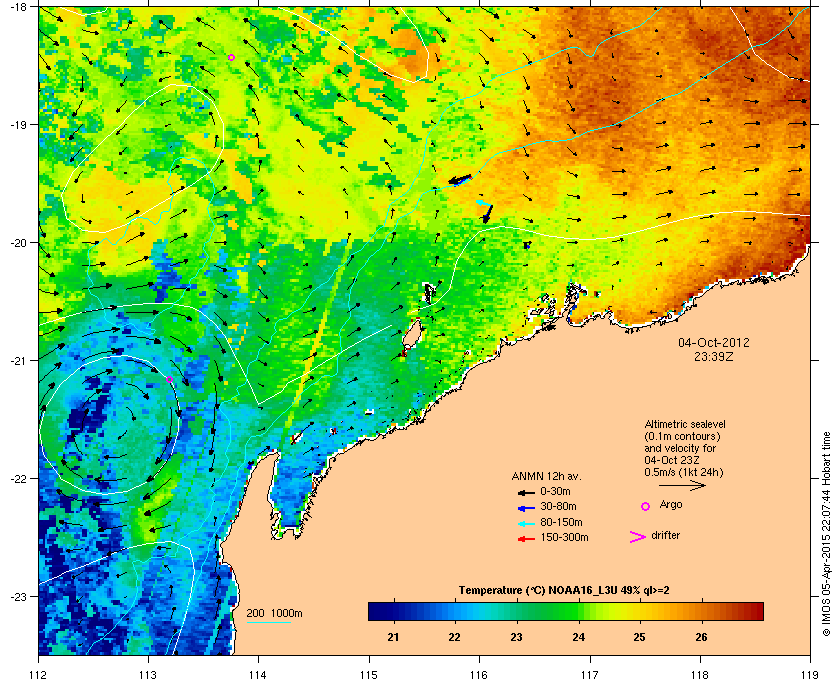Viewport: 840px width, 680px height.
Task: Click the 'drifter' legend label
Action: (665, 535)
